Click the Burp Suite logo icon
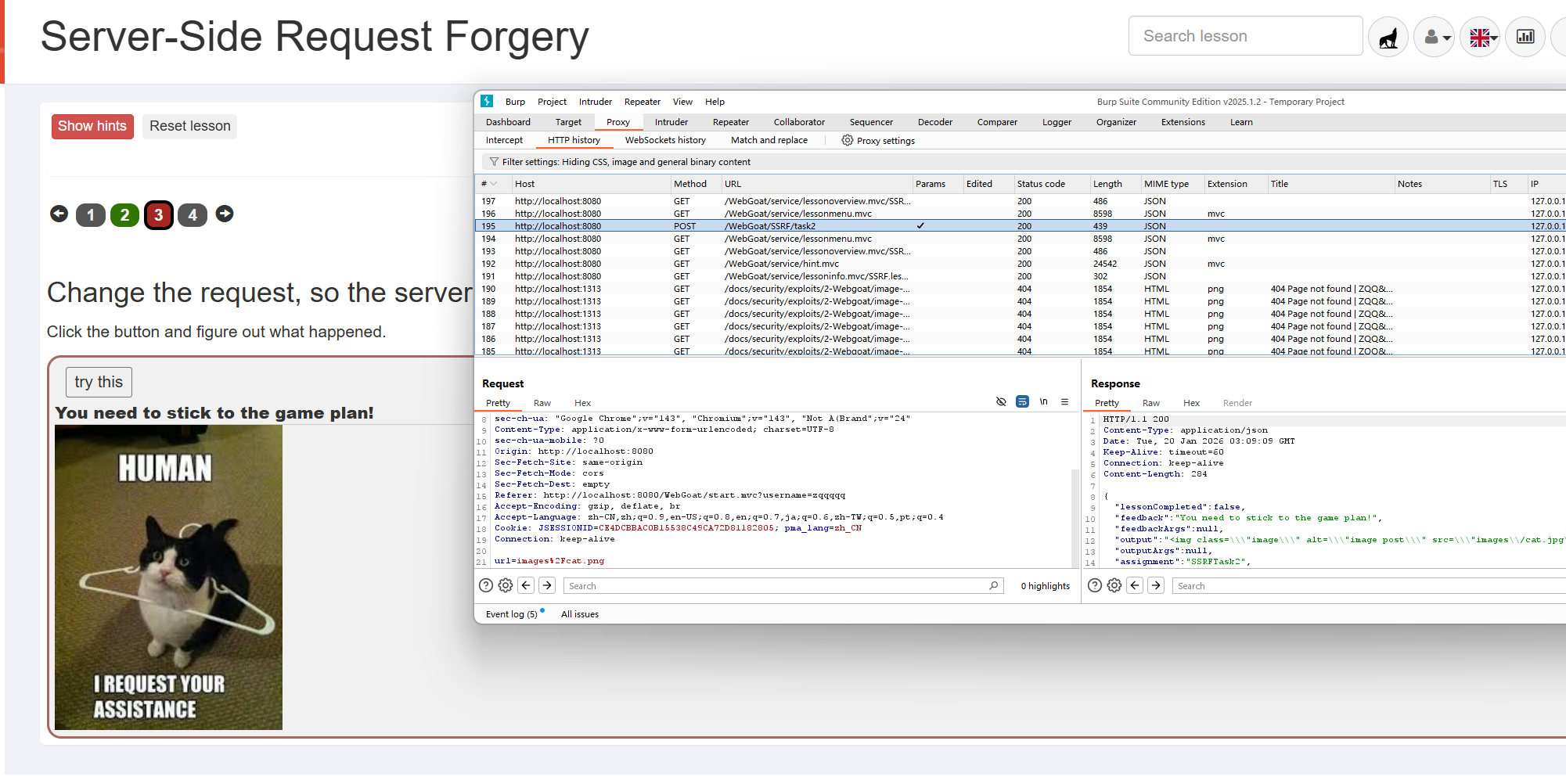This screenshot has width=1566, height=784. (x=487, y=102)
